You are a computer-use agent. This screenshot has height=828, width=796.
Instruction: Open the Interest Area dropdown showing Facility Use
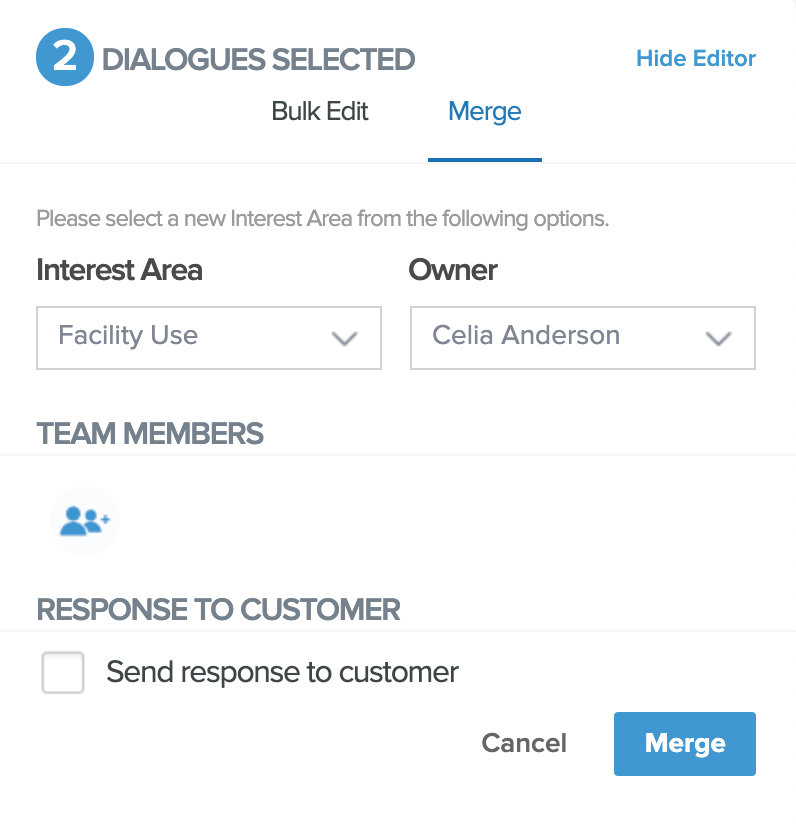[x=208, y=337]
